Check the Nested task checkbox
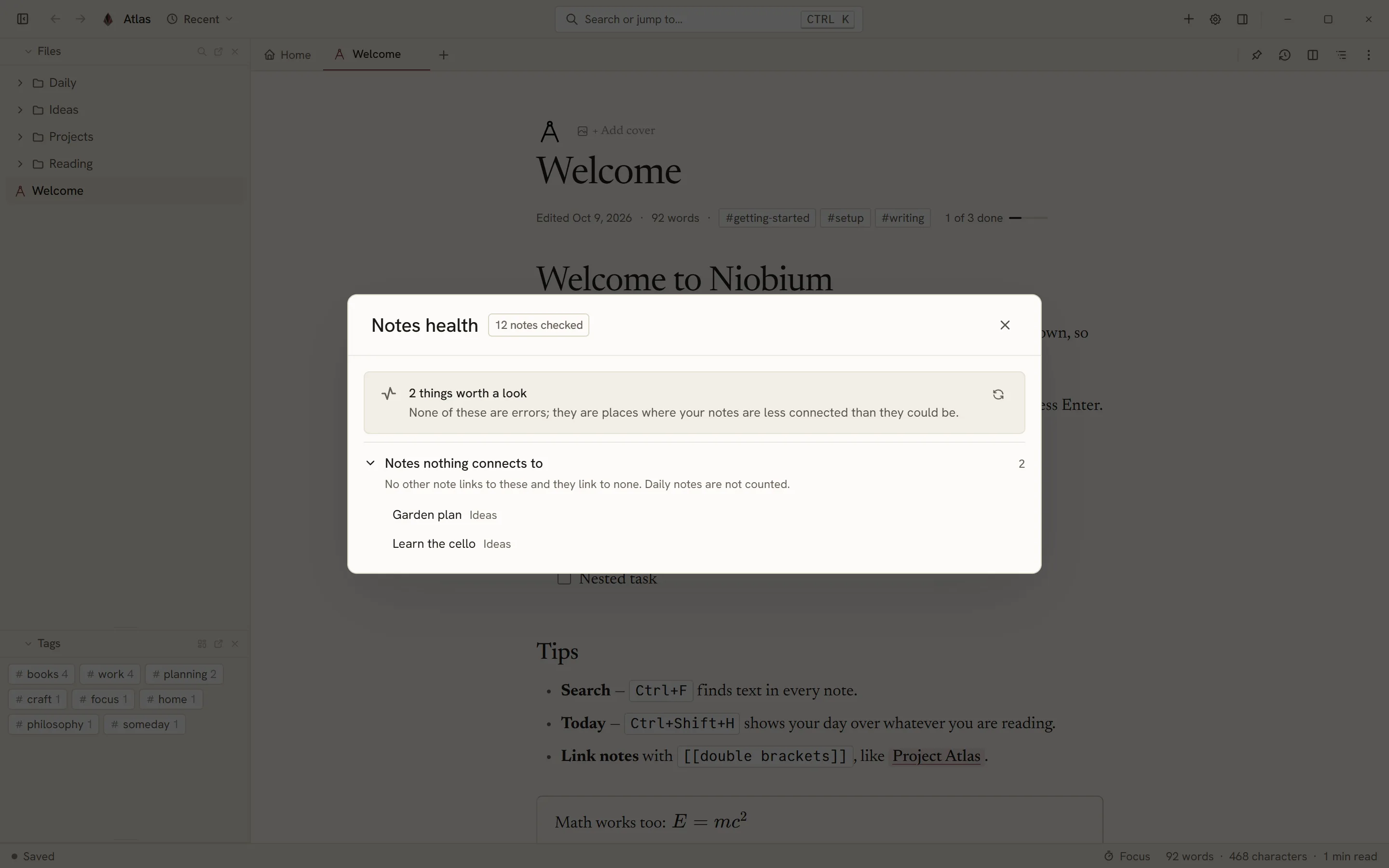Screen dimensions: 1389x868 564,579
